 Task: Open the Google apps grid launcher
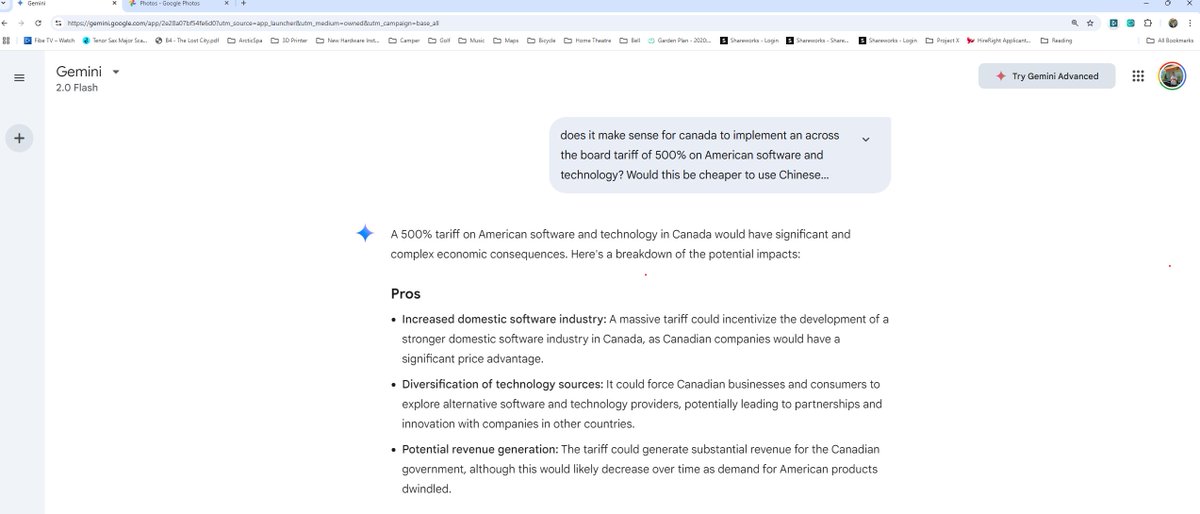click(x=1137, y=76)
